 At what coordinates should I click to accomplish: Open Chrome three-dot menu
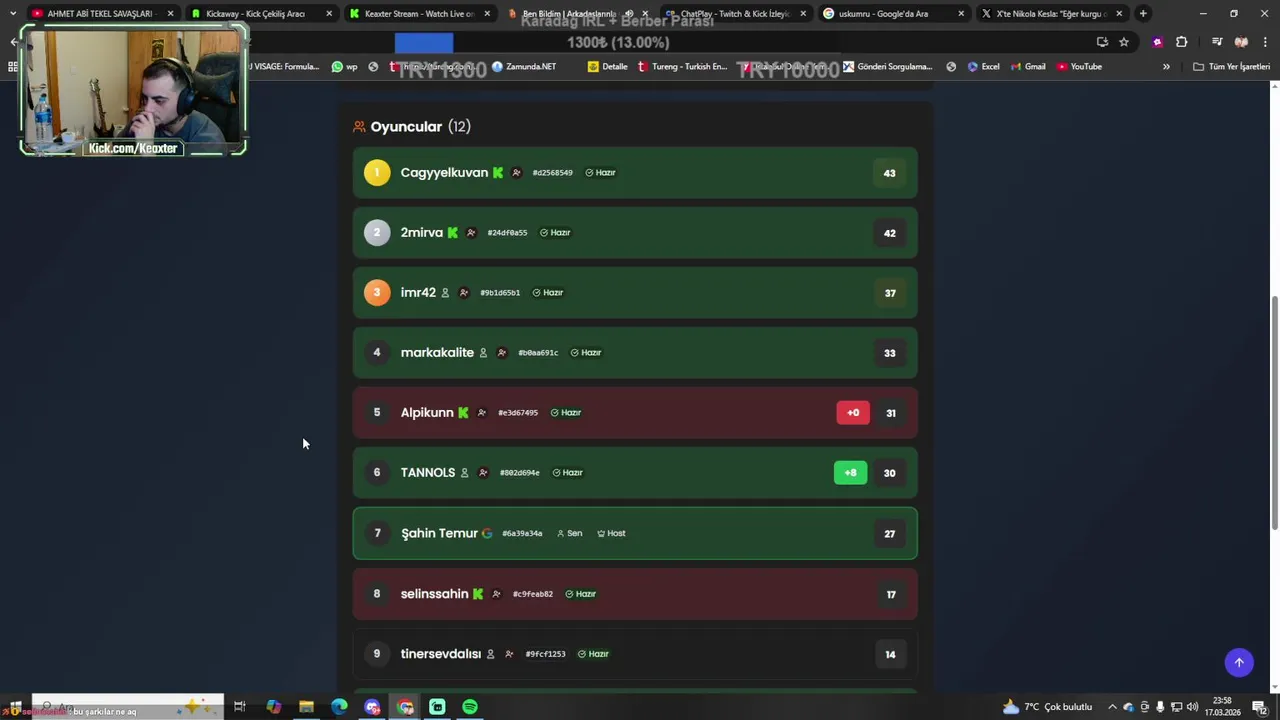pyautogui.click(x=1265, y=42)
